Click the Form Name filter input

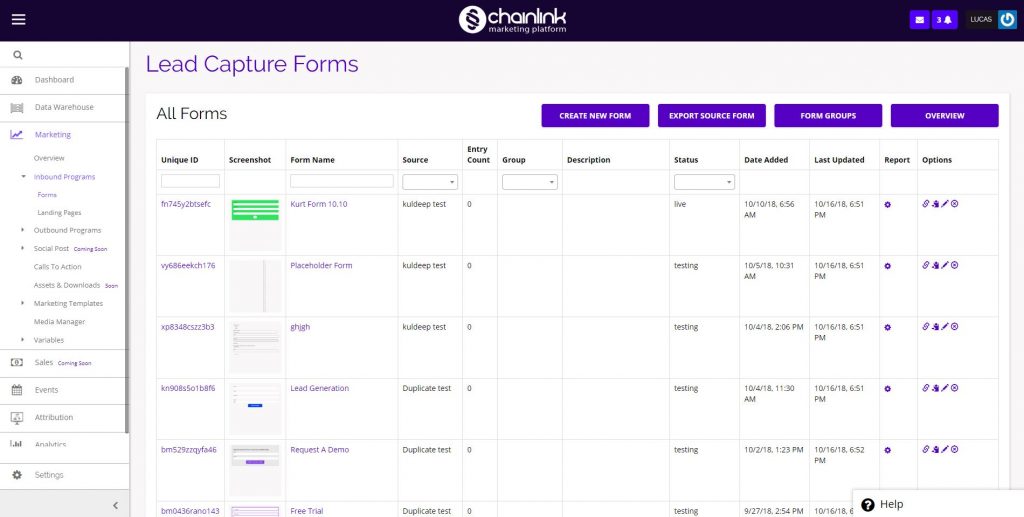pos(342,181)
